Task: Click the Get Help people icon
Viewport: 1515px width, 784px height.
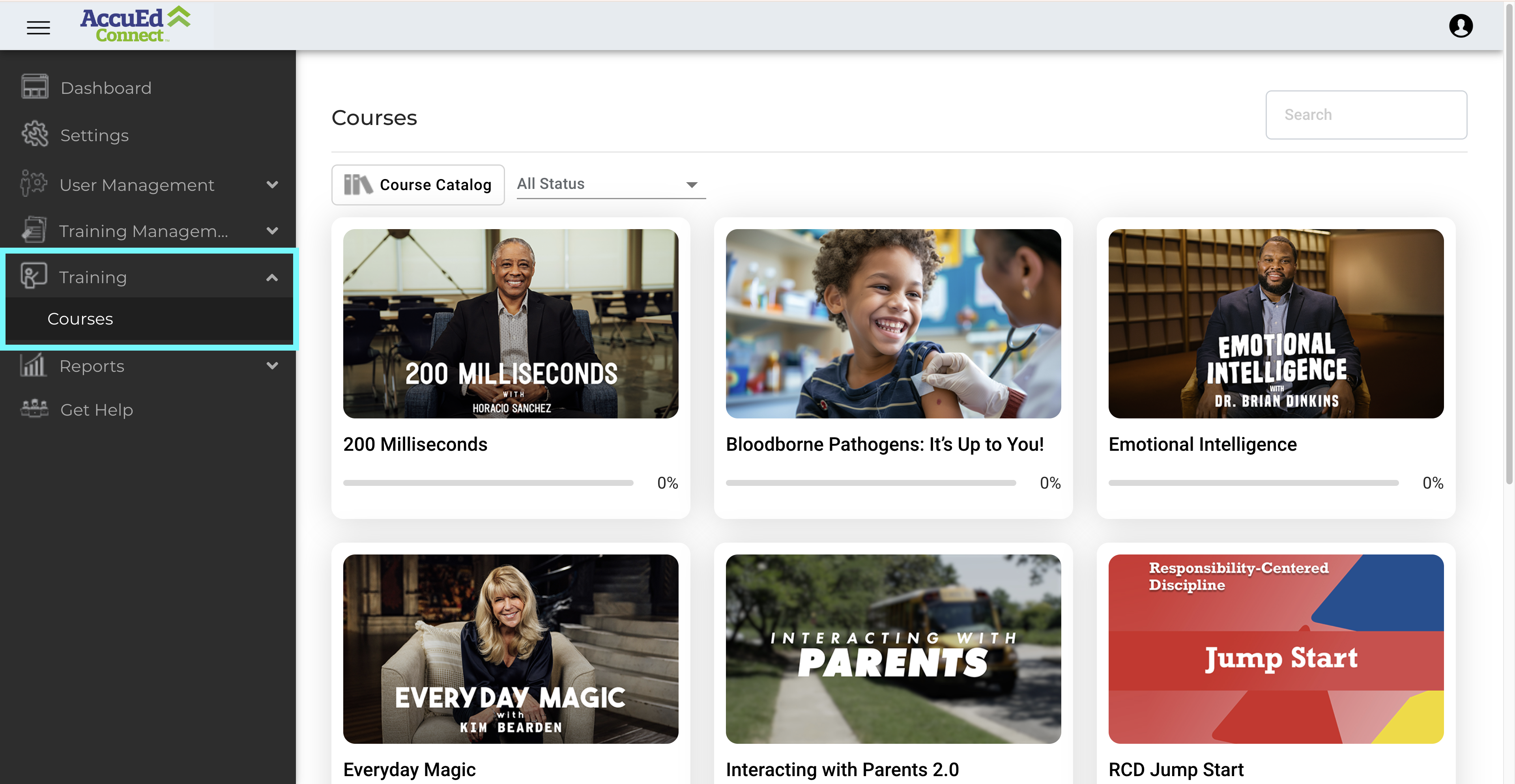Action: [35, 409]
